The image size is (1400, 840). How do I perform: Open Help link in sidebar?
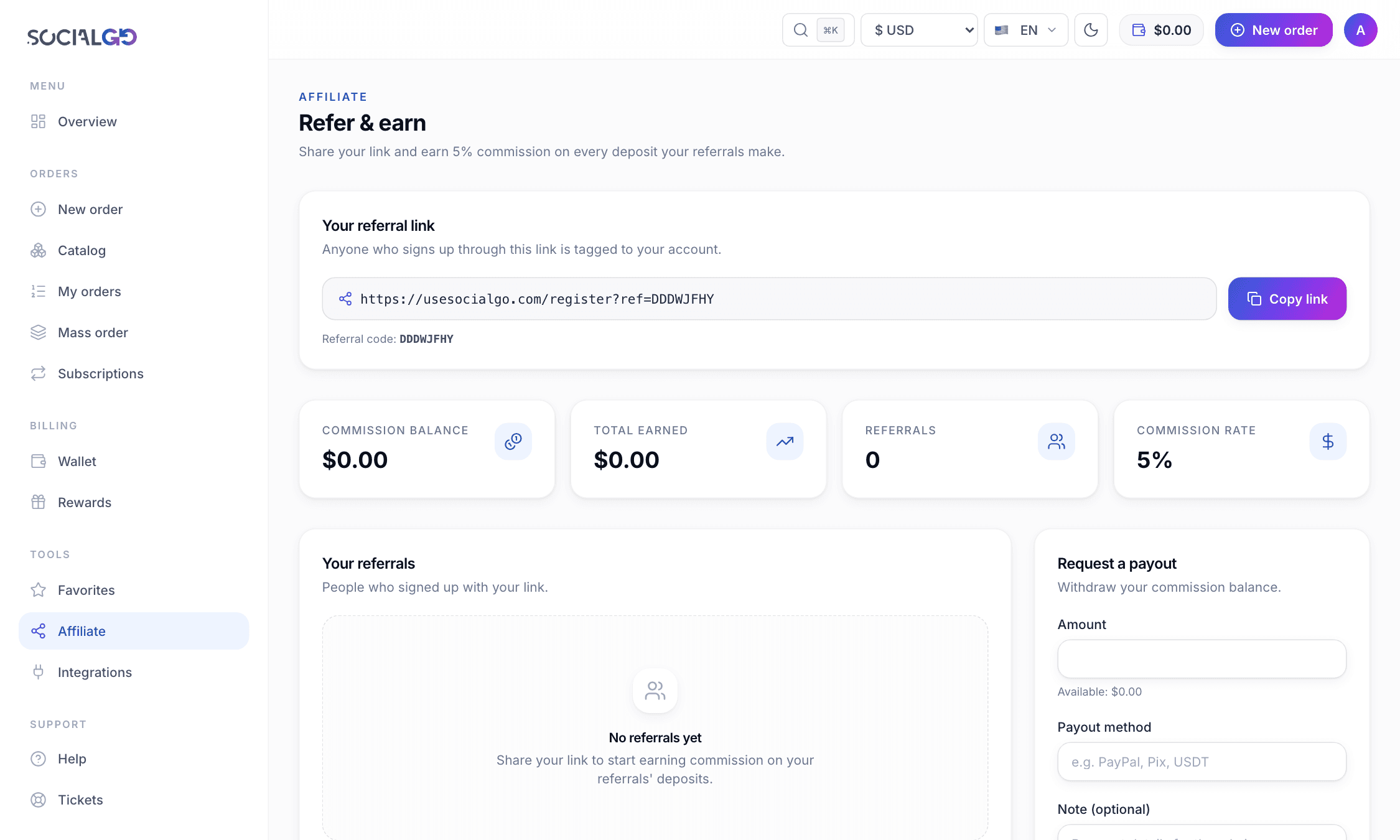tap(134, 758)
